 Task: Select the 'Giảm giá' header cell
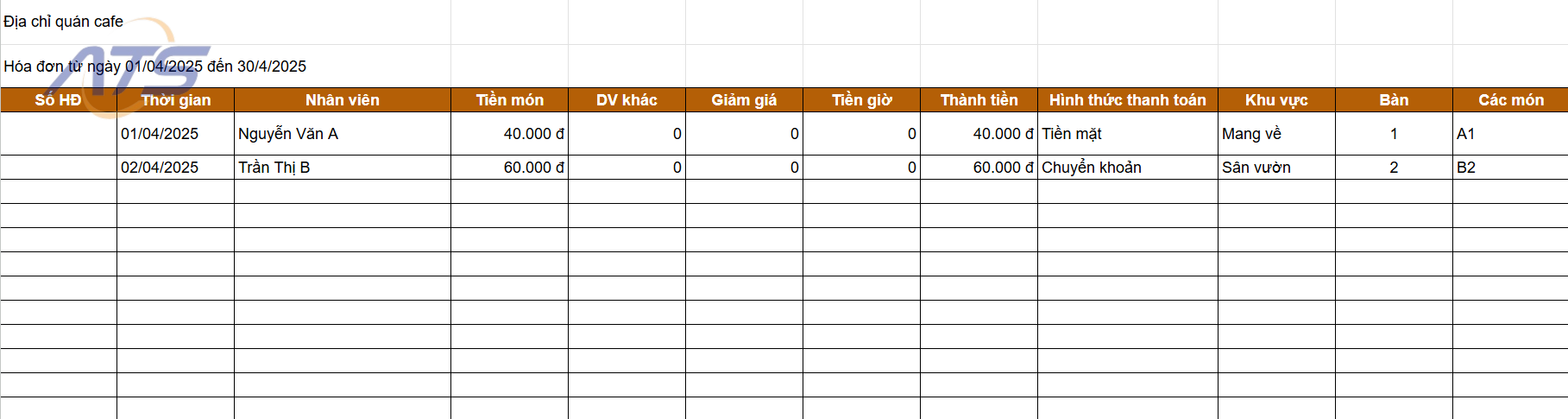[745, 100]
